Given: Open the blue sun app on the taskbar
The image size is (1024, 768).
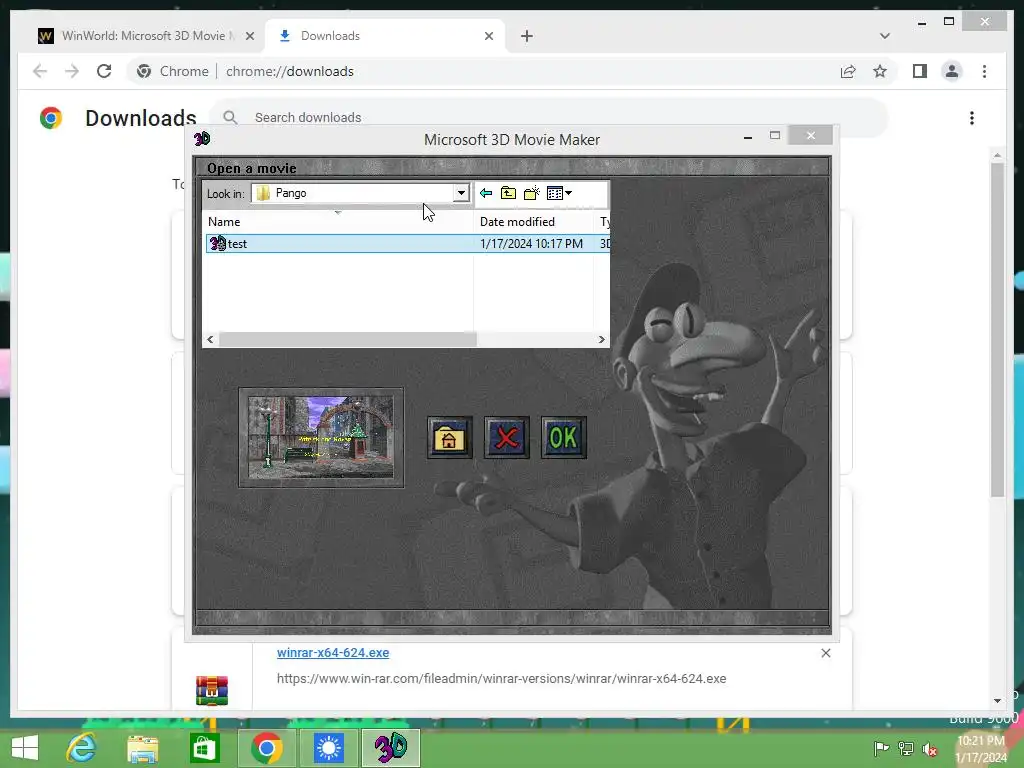Looking at the screenshot, I should coord(328,748).
